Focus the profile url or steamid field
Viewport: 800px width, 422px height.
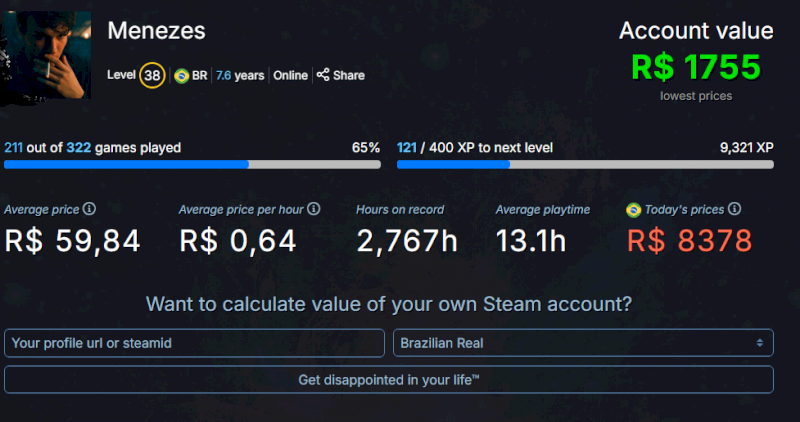click(x=194, y=343)
